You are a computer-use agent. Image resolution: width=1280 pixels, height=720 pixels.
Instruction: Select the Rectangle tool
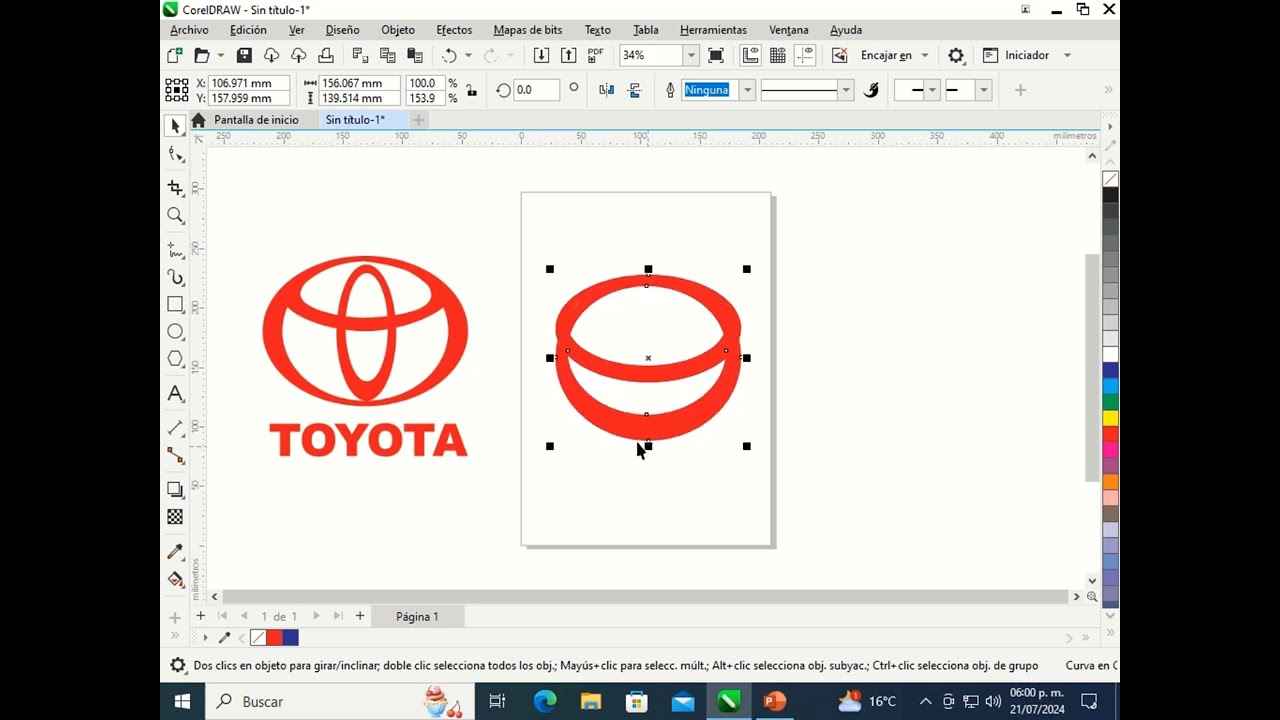[x=176, y=304]
